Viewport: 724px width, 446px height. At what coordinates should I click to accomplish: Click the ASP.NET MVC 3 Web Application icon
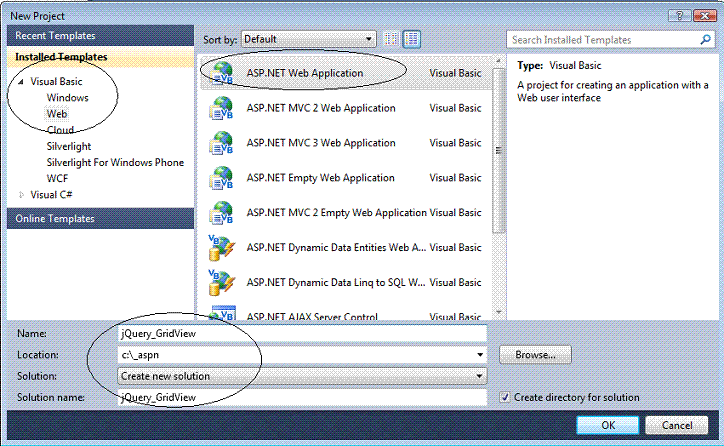click(x=222, y=143)
